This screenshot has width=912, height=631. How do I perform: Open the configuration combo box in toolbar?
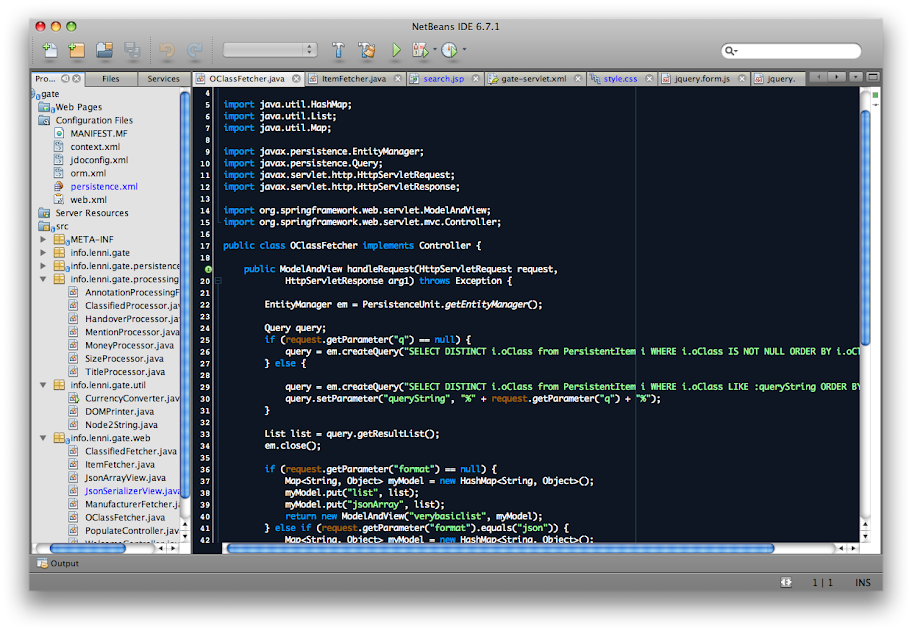[x=268, y=49]
